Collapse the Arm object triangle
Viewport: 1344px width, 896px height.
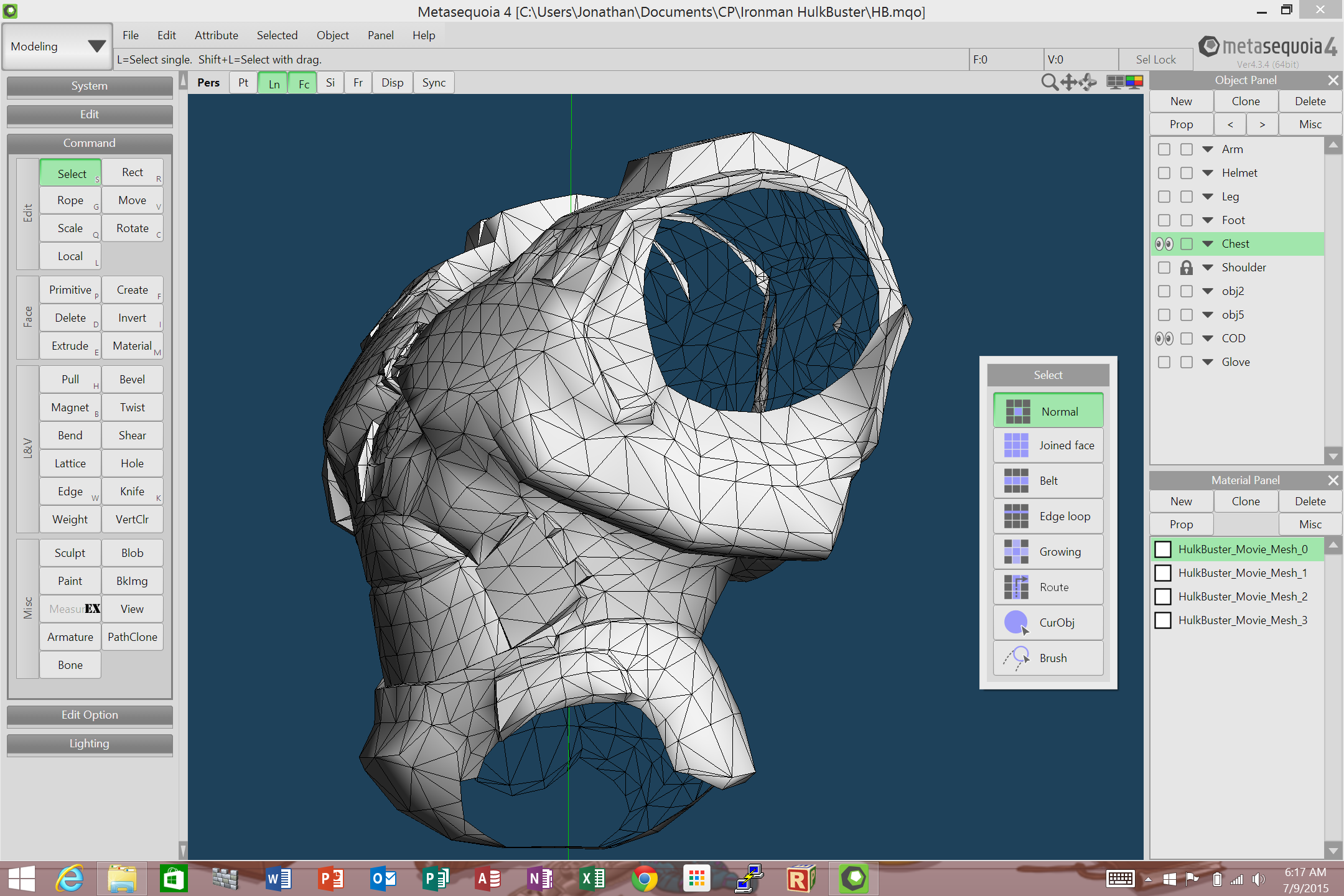(x=1208, y=149)
